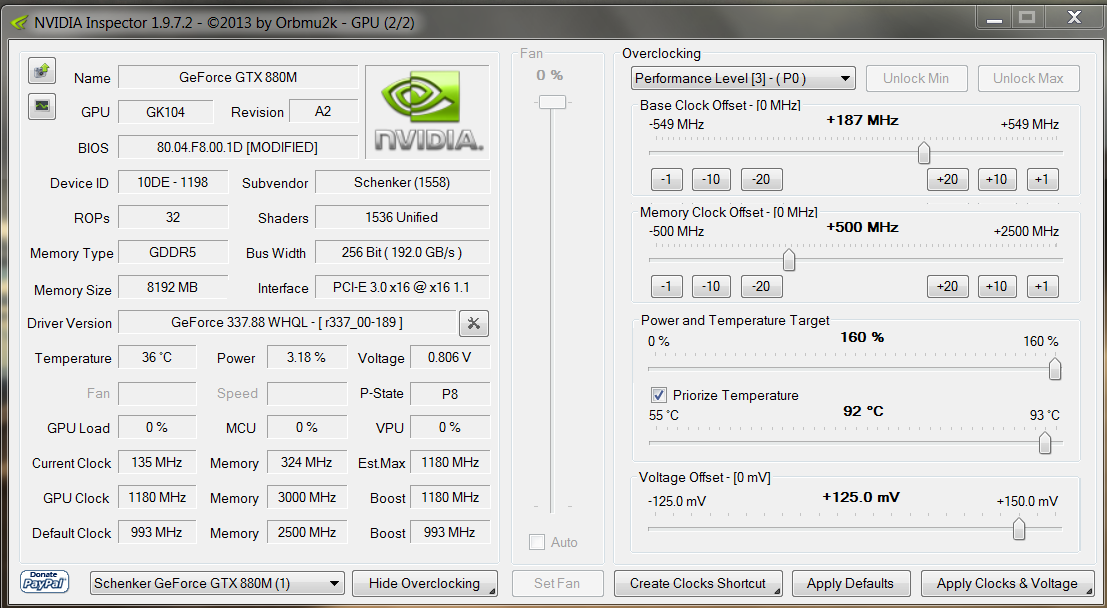Click the upload screenshot icon beside Name

click(42, 70)
